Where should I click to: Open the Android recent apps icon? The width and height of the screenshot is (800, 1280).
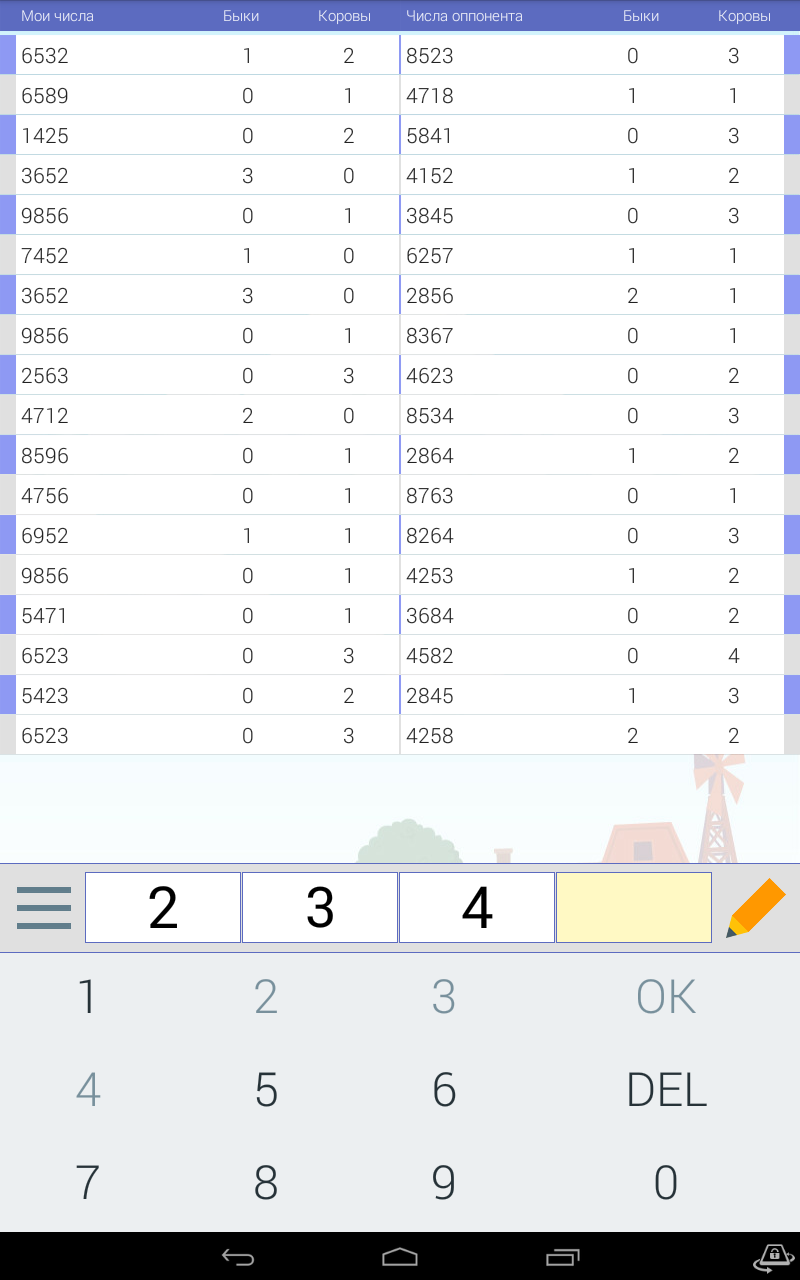[562, 1257]
